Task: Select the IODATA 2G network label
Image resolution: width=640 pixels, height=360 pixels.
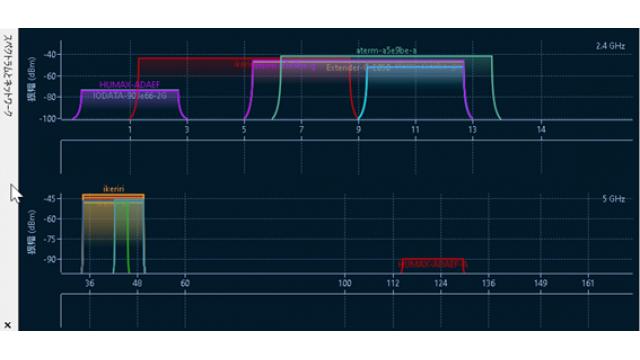Action: (129, 96)
